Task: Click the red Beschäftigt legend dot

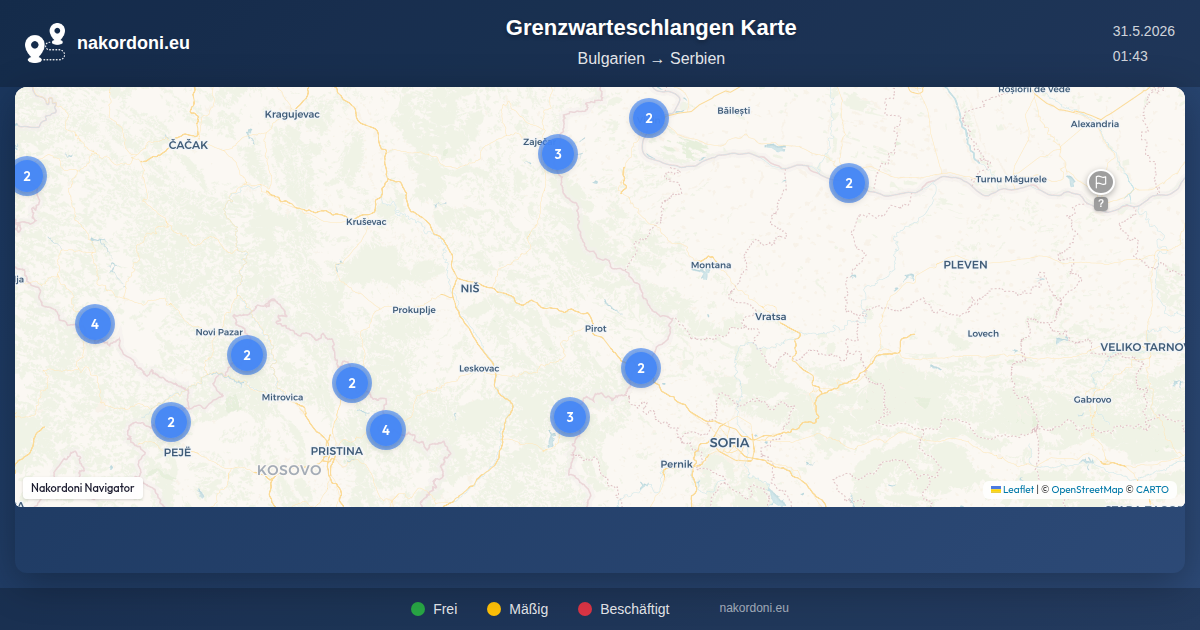Action: (x=585, y=609)
